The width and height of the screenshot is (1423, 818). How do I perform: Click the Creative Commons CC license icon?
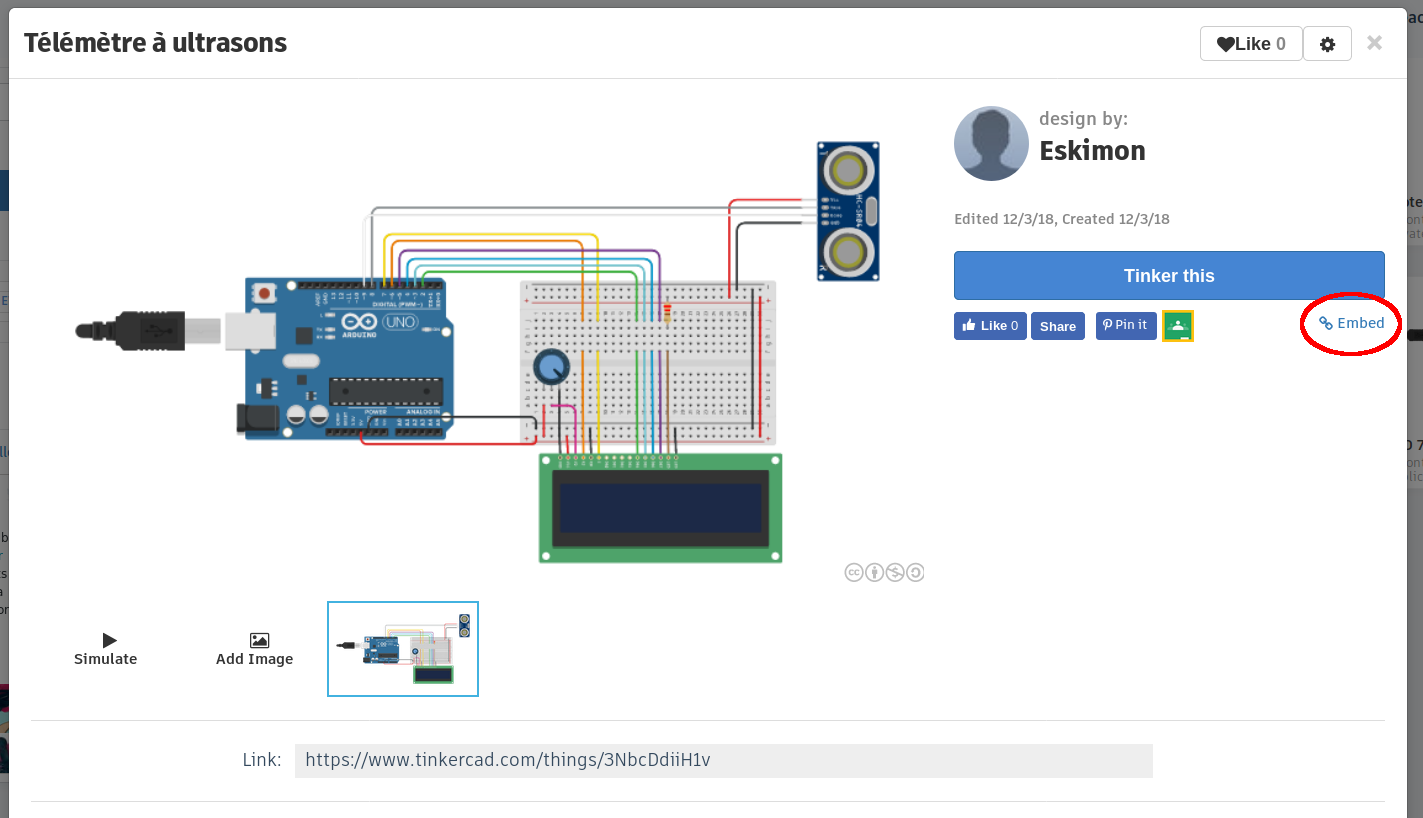pyautogui.click(x=854, y=572)
